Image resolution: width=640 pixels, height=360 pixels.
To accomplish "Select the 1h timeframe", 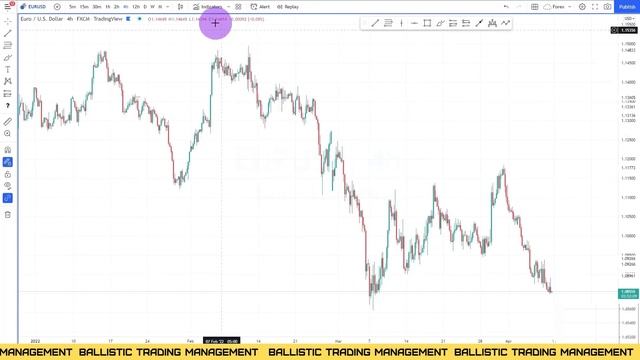I will (108, 7).
